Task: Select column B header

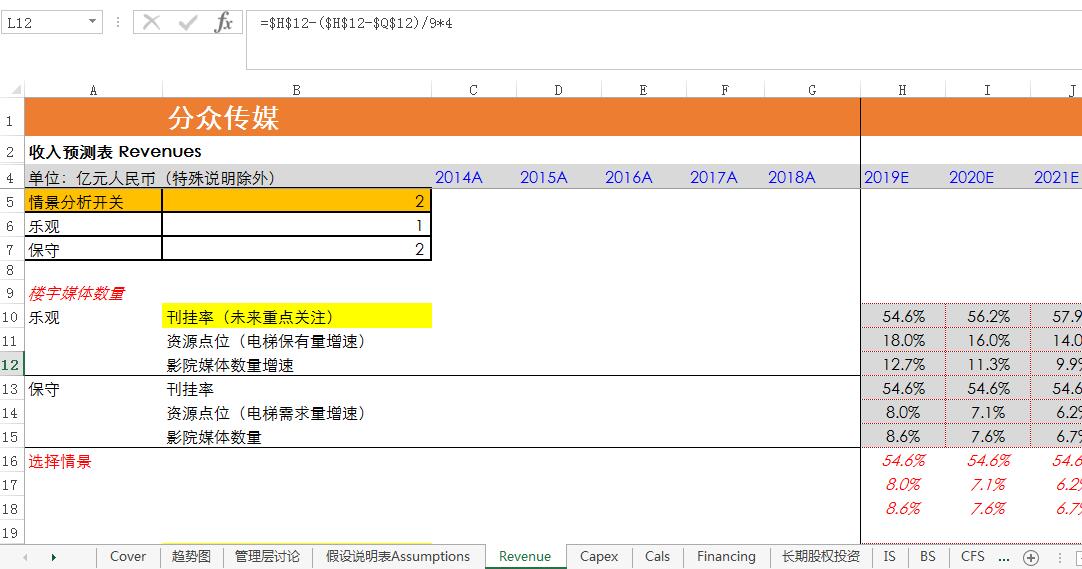Action: coord(297,90)
